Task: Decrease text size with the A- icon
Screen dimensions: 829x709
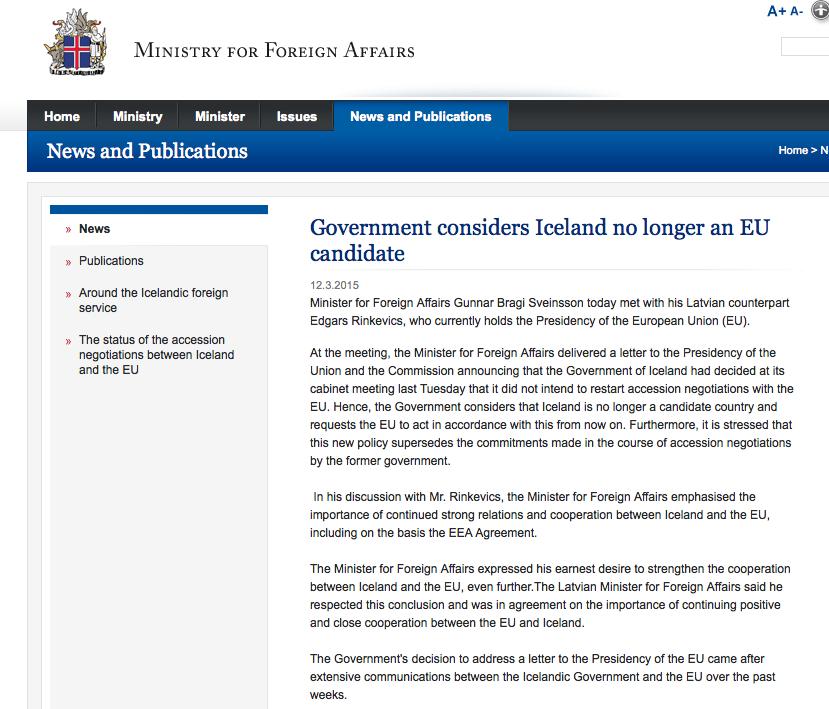Action: tap(797, 11)
